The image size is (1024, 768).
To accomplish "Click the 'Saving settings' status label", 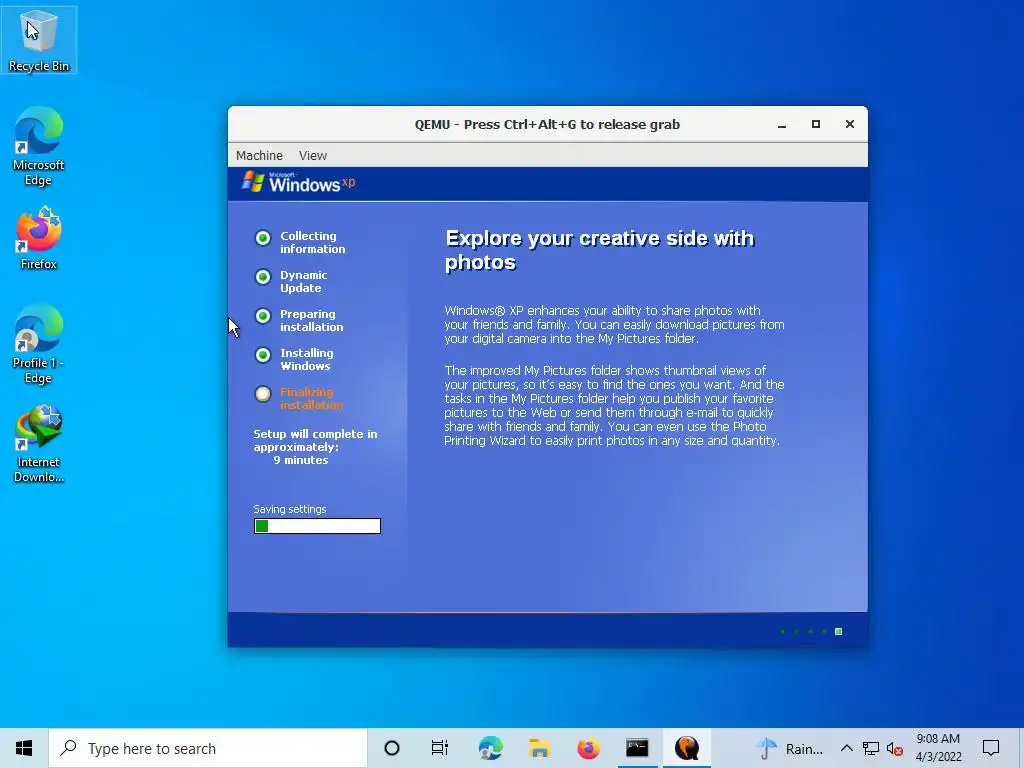I will [x=290, y=509].
